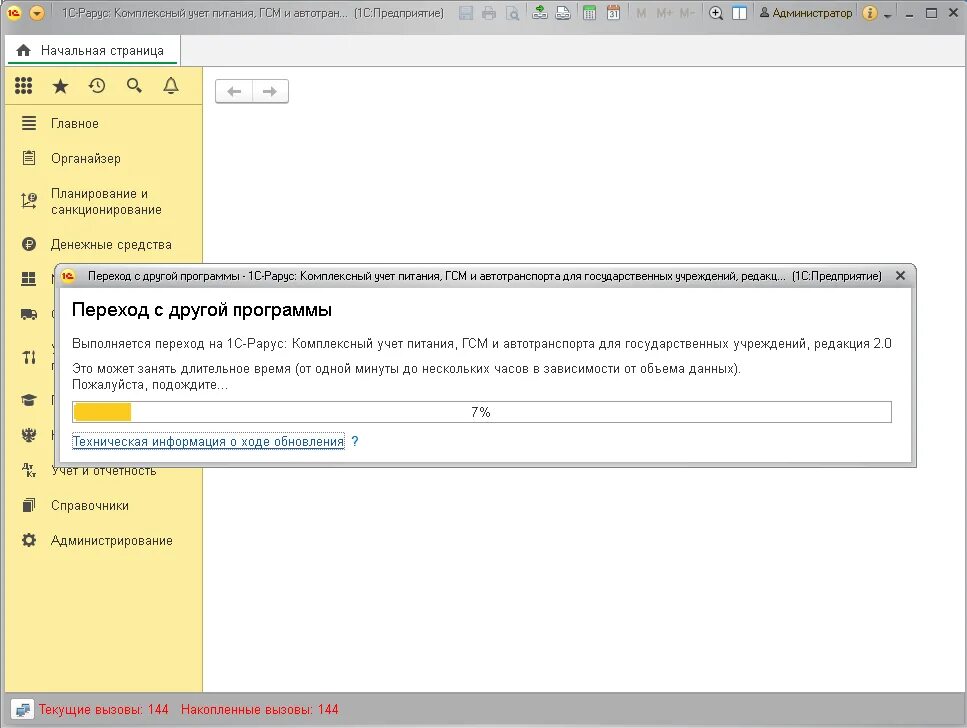Image resolution: width=967 pixels, height=728 pixels.
Task: Toggle the panel layout settings icon
Action: click(x=739, y=13)
